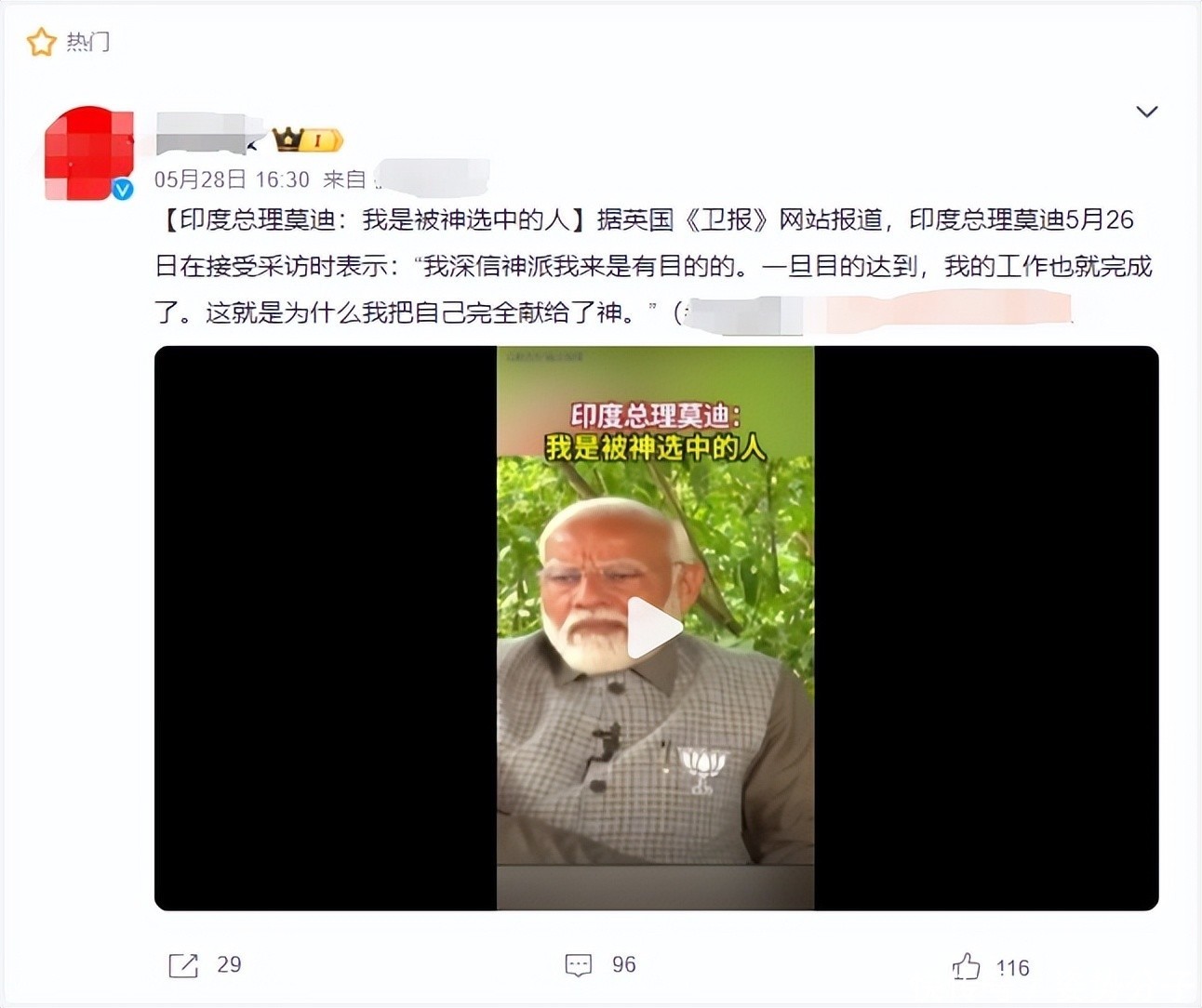Click the blurred source after 来自
This screenshot has width=1202, height=1008.
click(431, 178)
